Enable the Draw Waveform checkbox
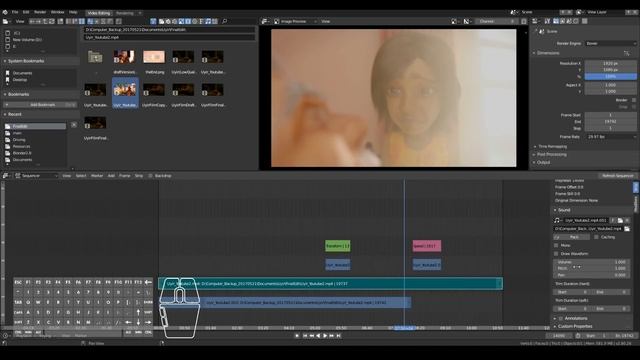Screen dimensions: 640x360 (x=556, y=254)
